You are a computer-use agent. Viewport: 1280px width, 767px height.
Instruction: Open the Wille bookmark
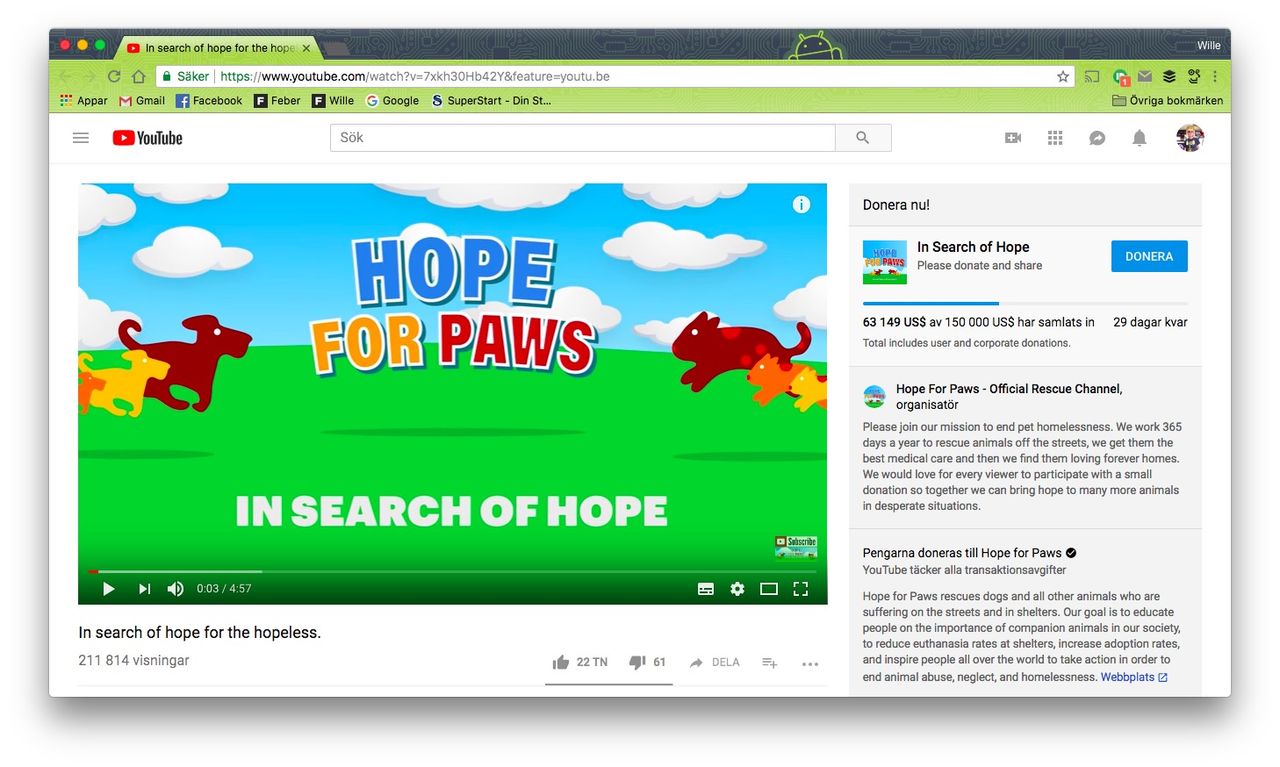[333, 100]
